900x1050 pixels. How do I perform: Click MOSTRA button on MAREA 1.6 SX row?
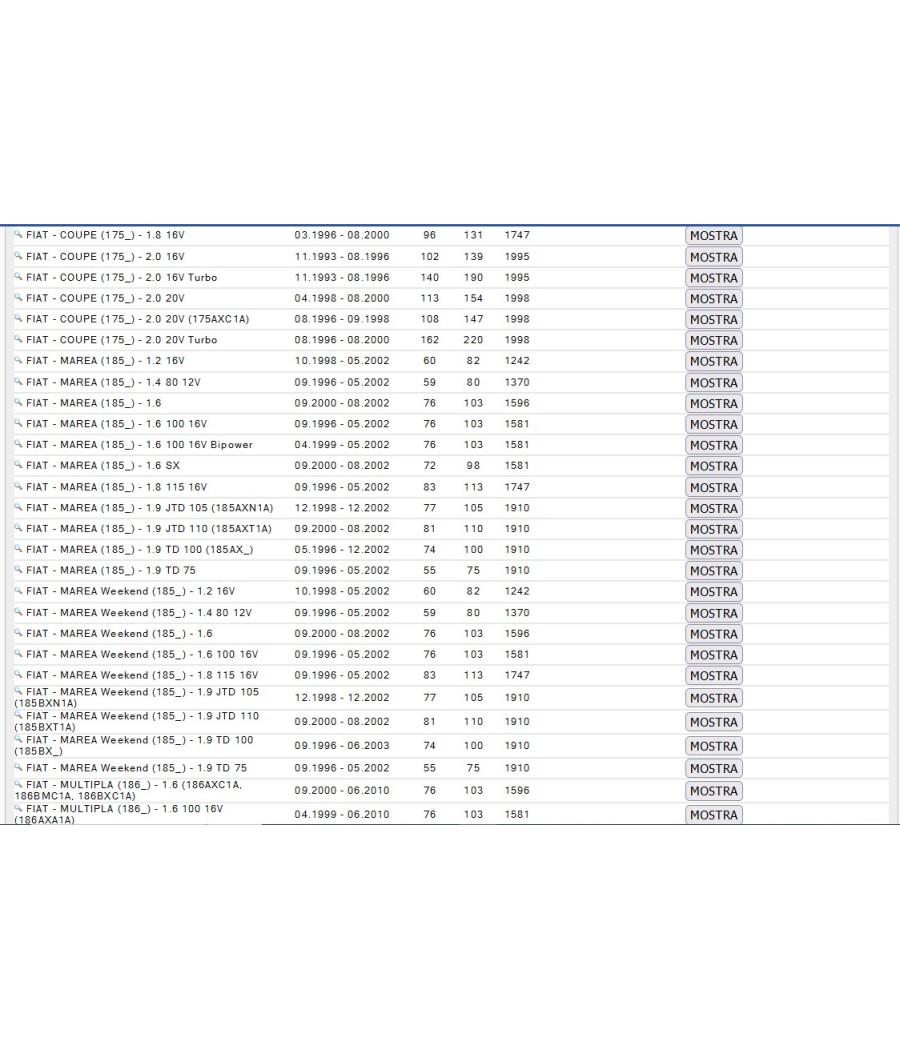coord(714,466)
